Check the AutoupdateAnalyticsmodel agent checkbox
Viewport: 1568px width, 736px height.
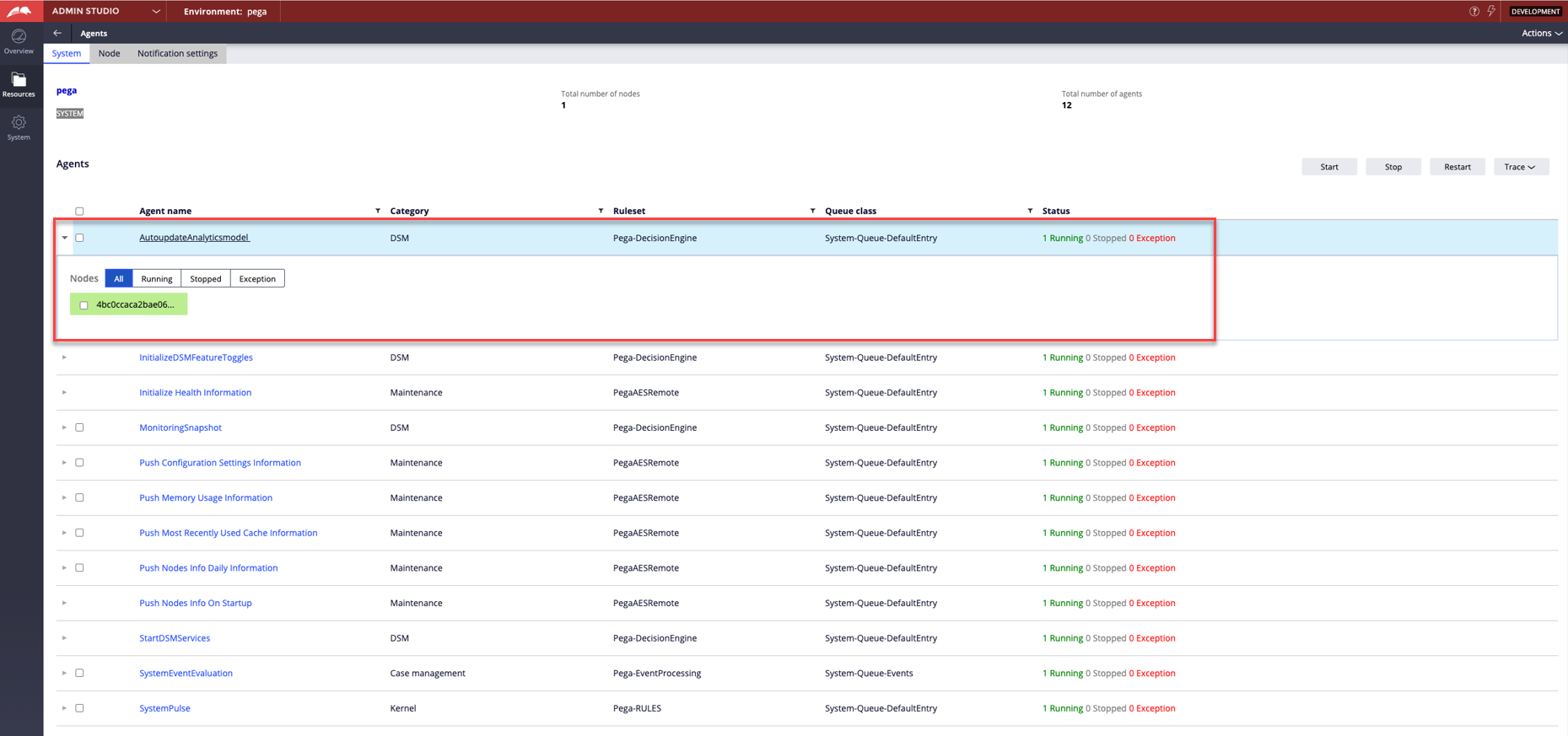click(79, 238)
